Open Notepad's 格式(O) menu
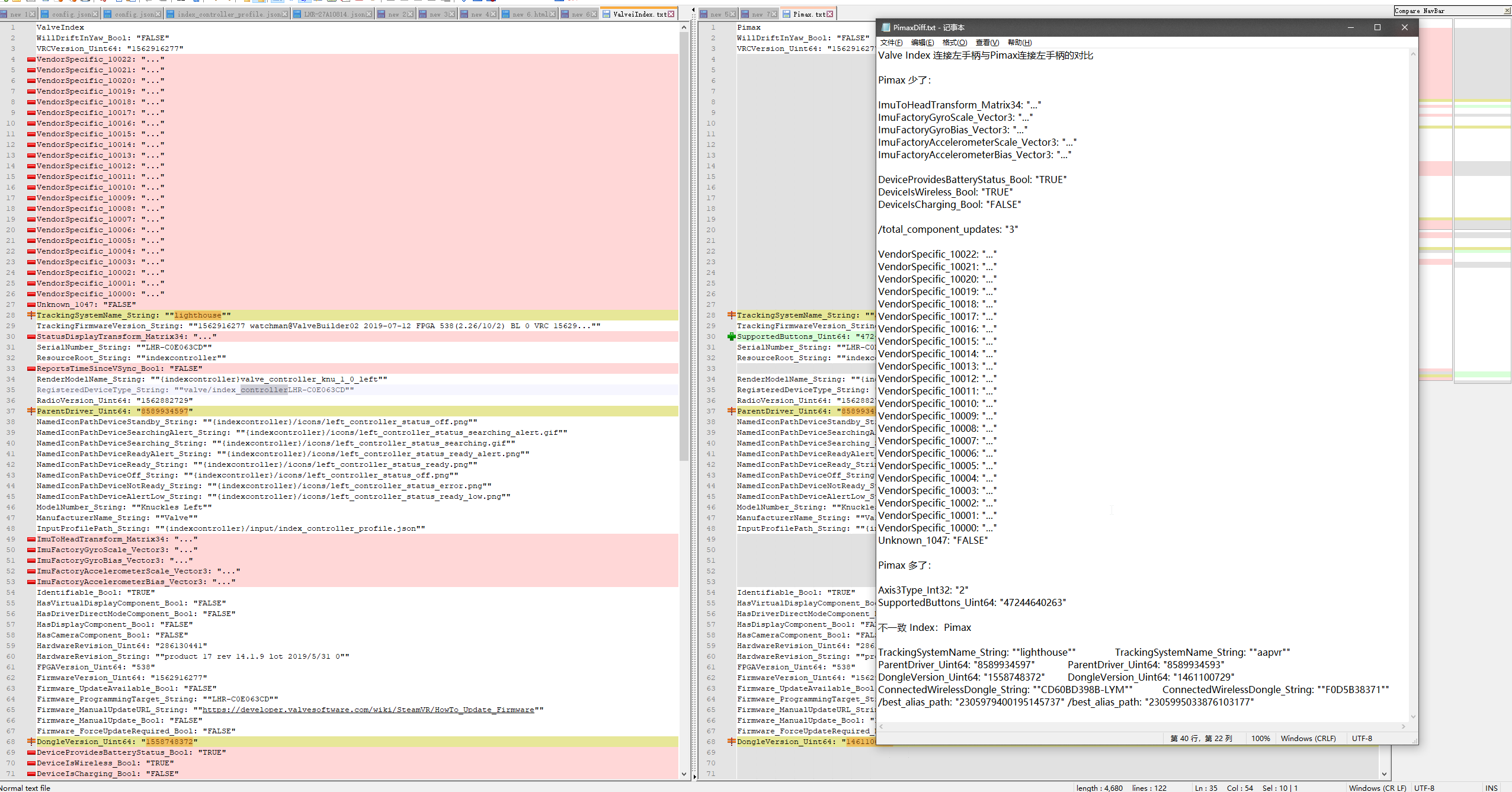The image size is (1512, 792). (954, 43)
